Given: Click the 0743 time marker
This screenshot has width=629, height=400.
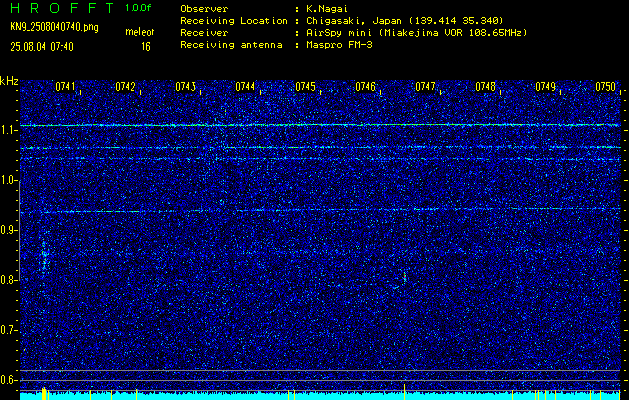Looking at the screenshot, I should 185,87.
